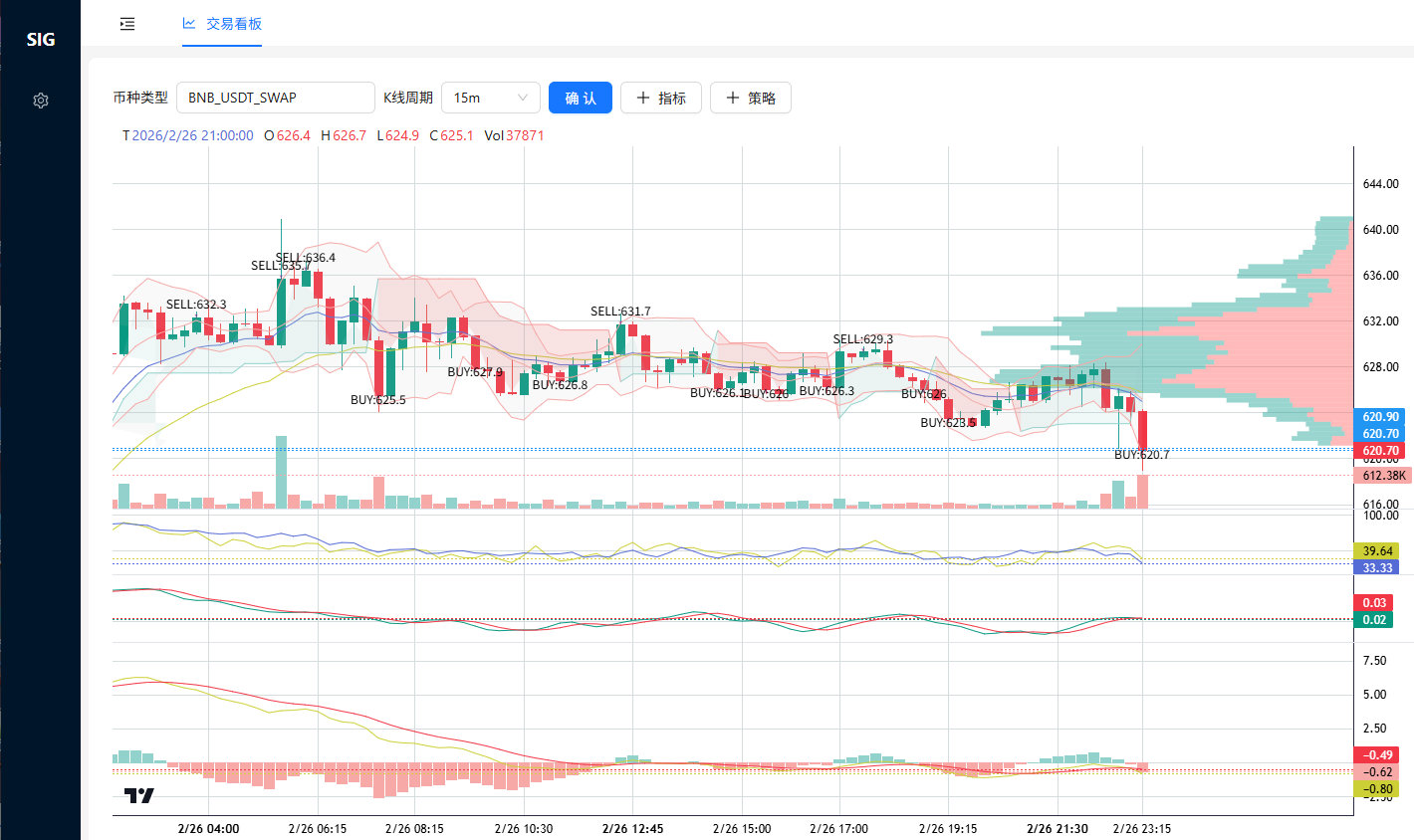Screen dimensions: 1414x840
Task: Click the 2/26 08:15 time axis label
Action: point(414,829)
